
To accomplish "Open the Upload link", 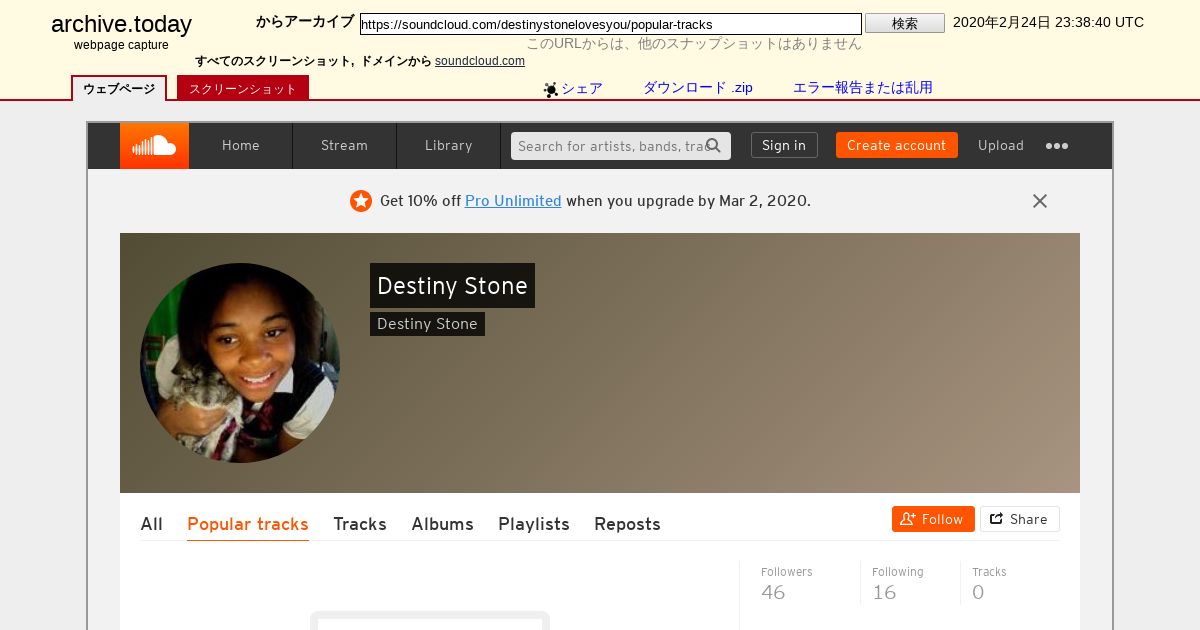I will click(x=1001, y=146).
